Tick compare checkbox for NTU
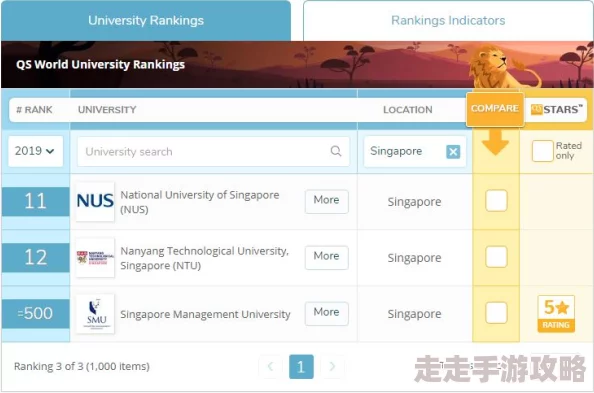This screenshot has height=393, width=594. tap(496, 257)
